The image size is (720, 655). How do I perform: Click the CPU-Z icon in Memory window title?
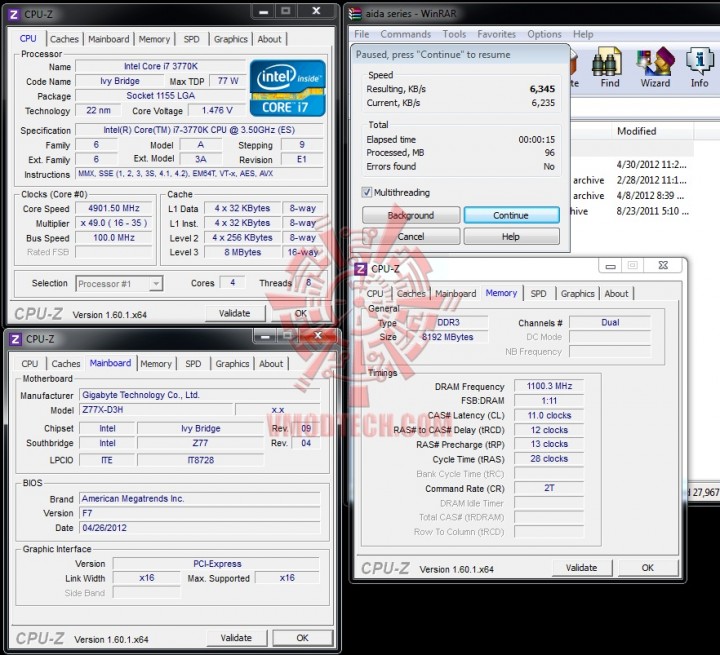coord(361,269)
